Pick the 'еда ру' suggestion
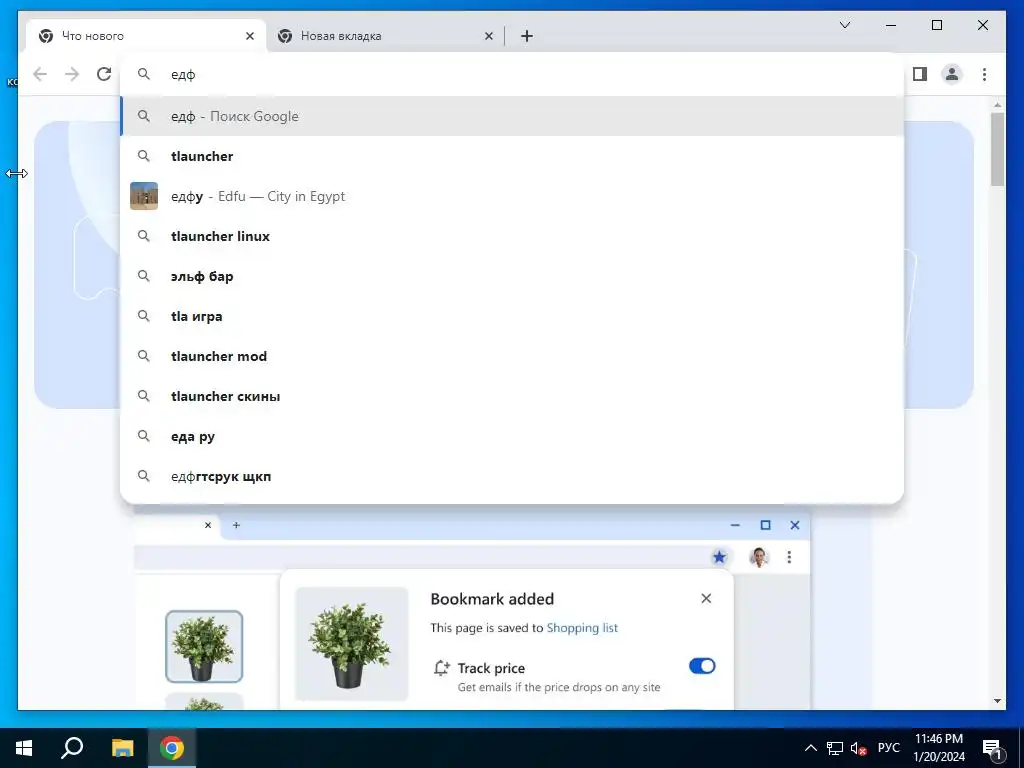1024x768 pixels. 512,436
